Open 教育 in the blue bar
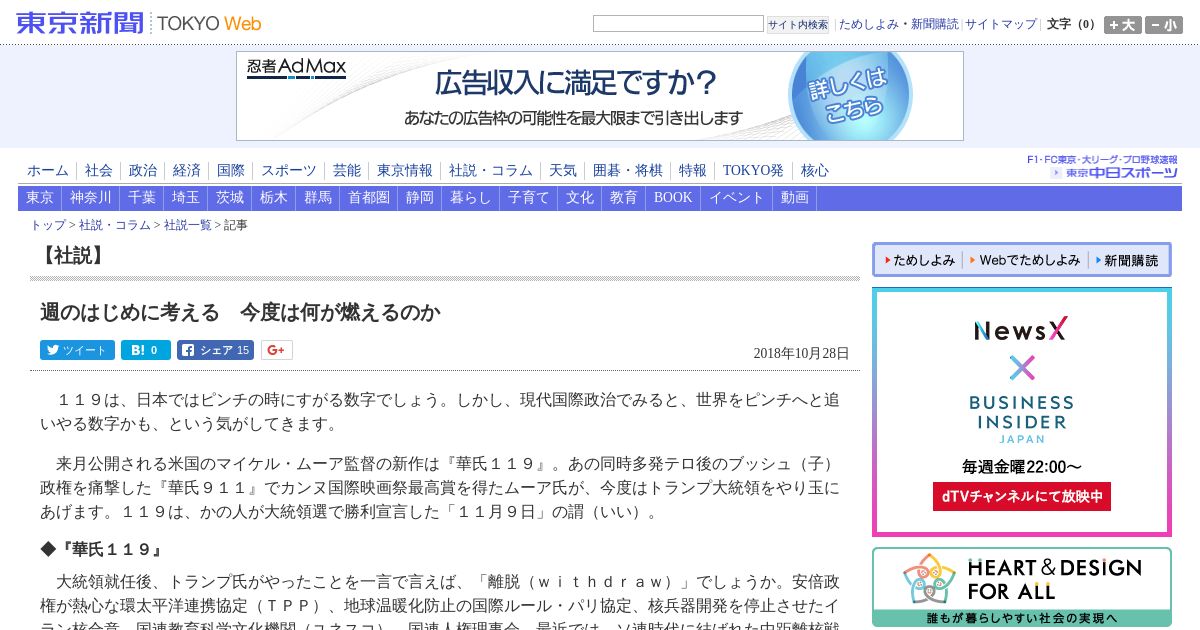The width and height of the screenshot is (1200, 630). click(624, 198)
